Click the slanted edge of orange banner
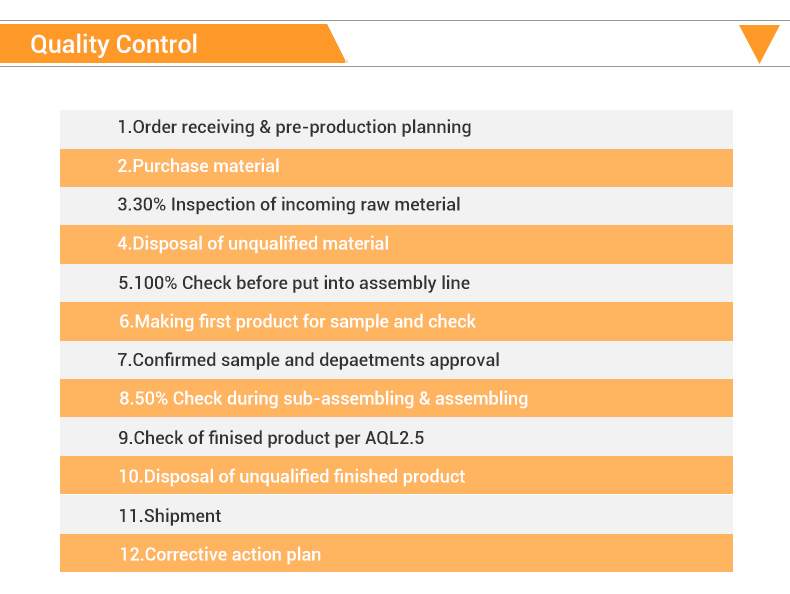Viewport: 790px width, 594px height. click(337, 44)
